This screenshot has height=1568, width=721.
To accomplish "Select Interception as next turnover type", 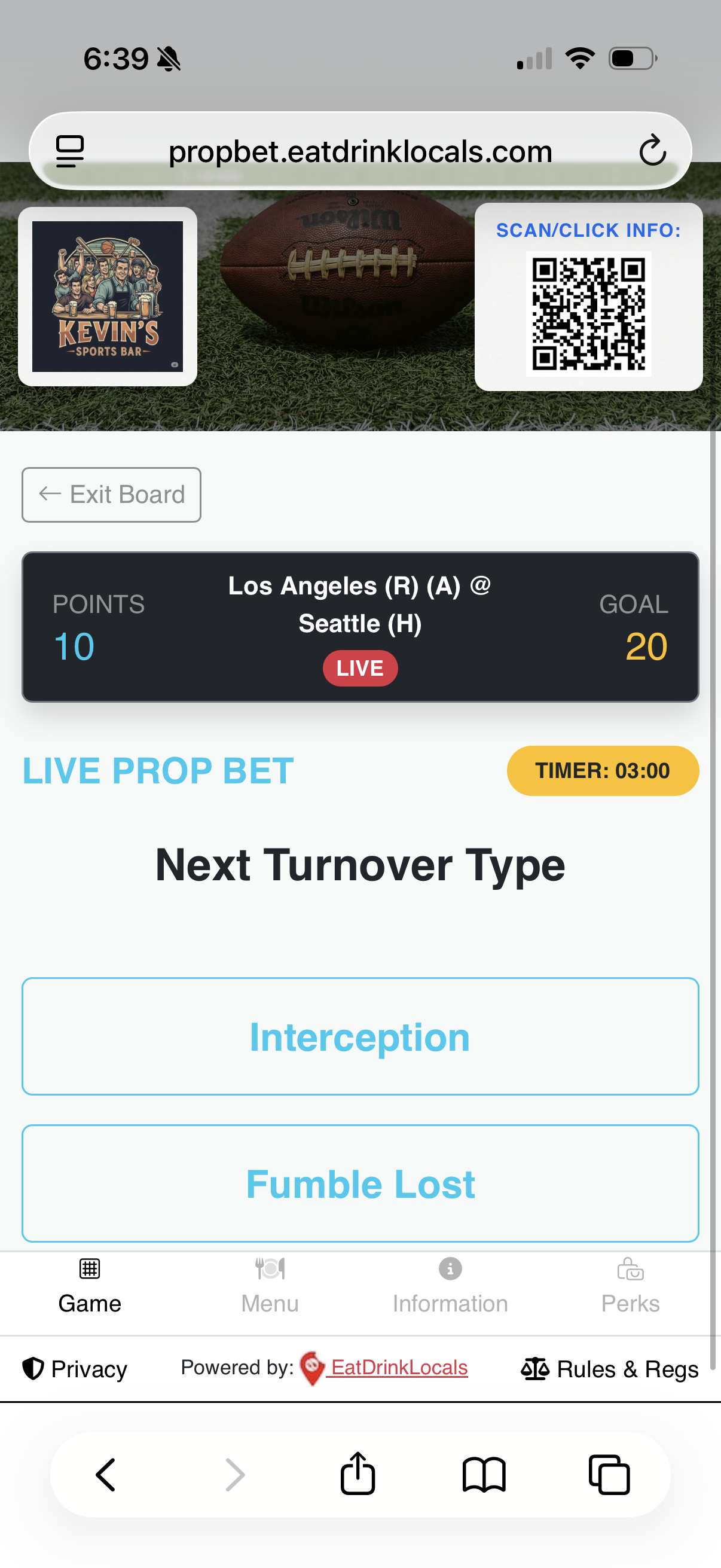I will point(360,1036).
